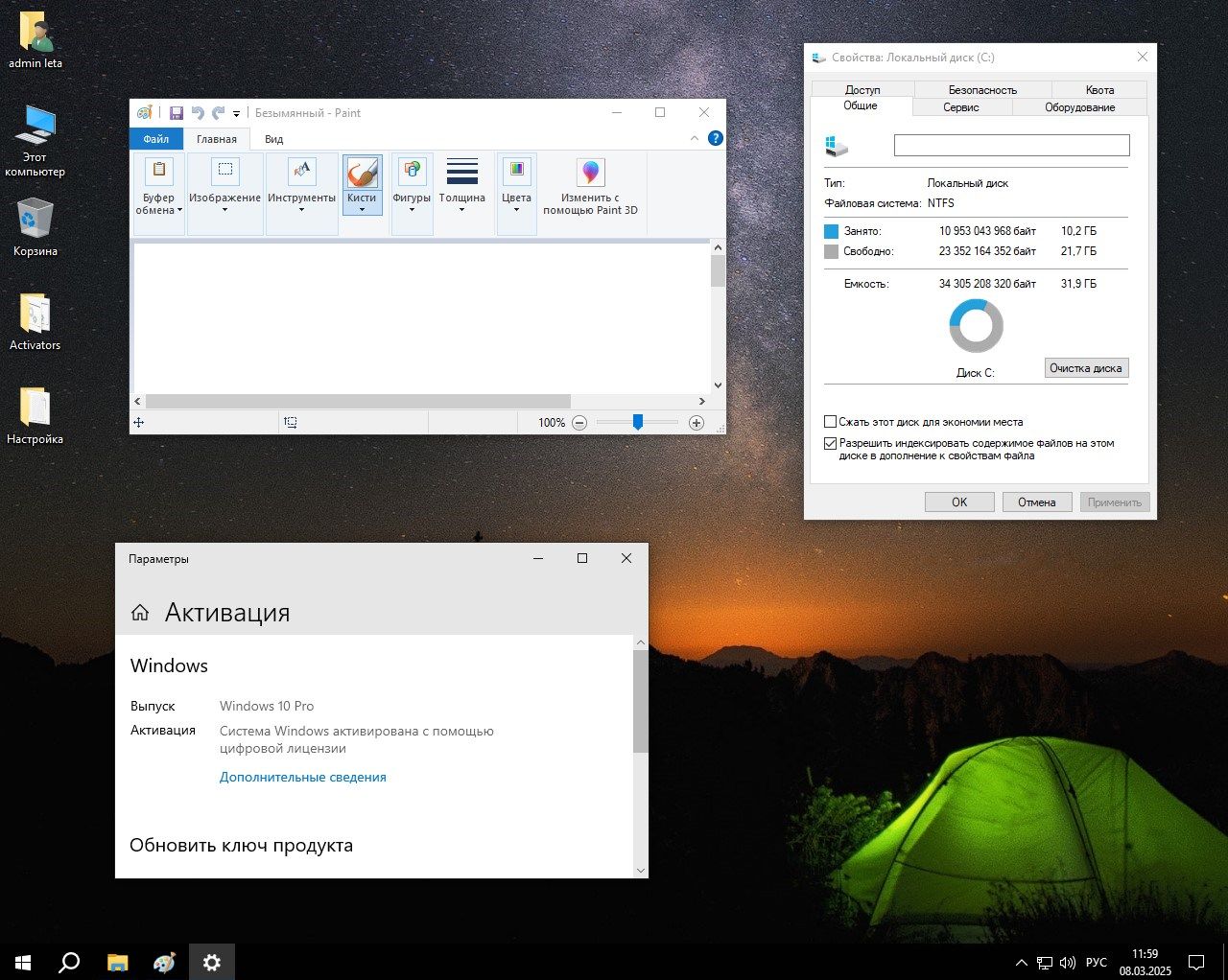Image resolution: width=1228 pixels, height=980 pixels.
Task: Enable 'Сжать этот диск' checkbox
Action: point(831,422)
